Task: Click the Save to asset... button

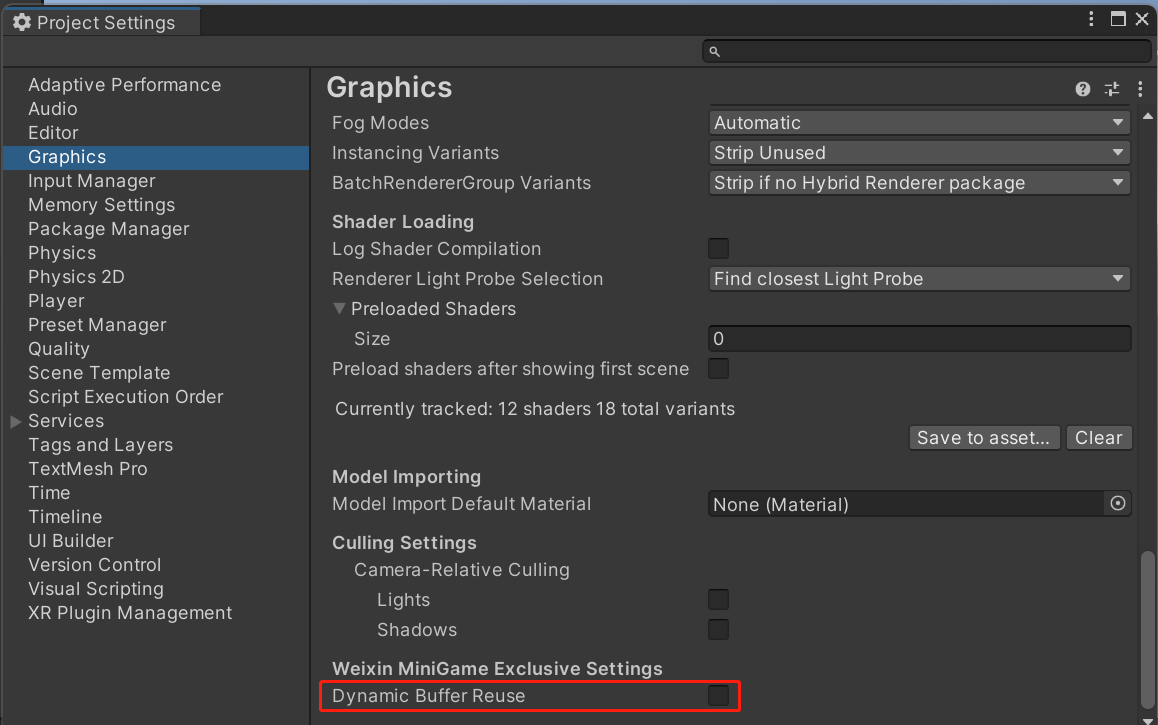Action: pos(985,438)
